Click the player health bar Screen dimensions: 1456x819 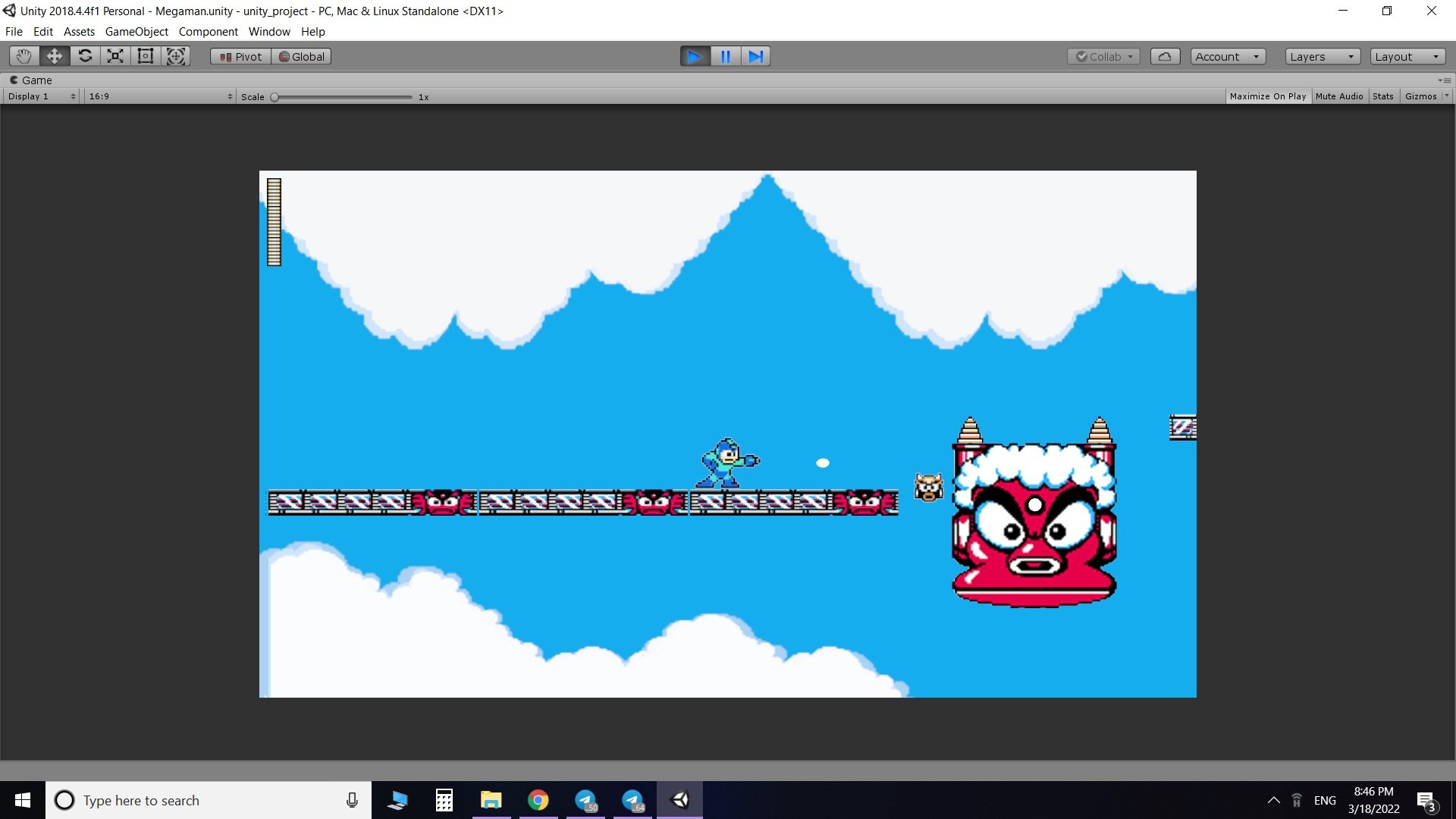click(x=274, y=222)
